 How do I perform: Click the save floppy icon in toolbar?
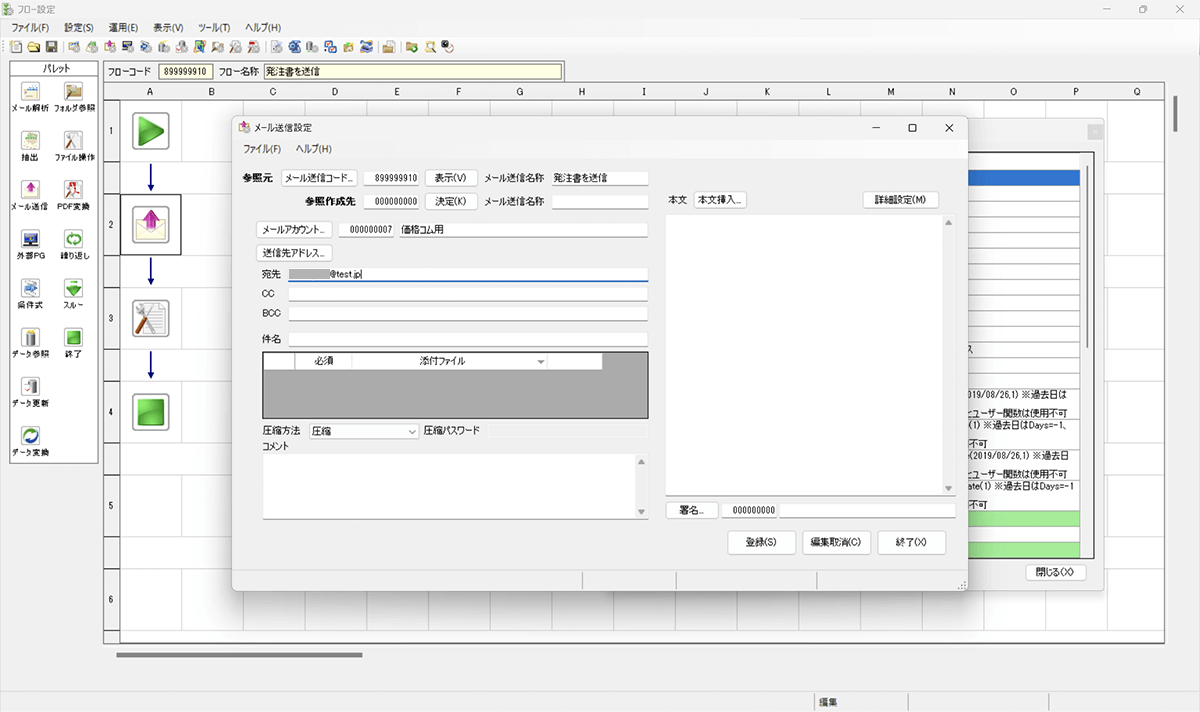pos(51,46)
